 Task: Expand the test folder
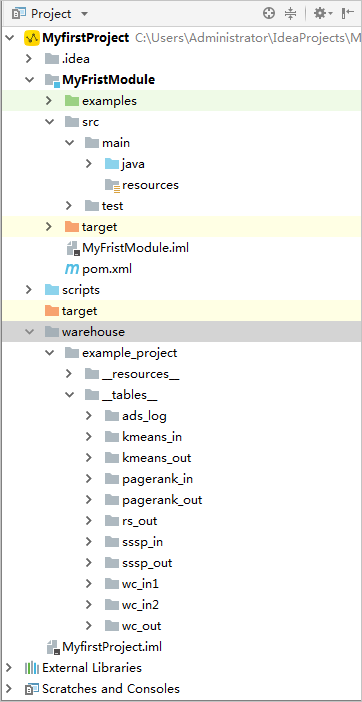tap(69, 206)
